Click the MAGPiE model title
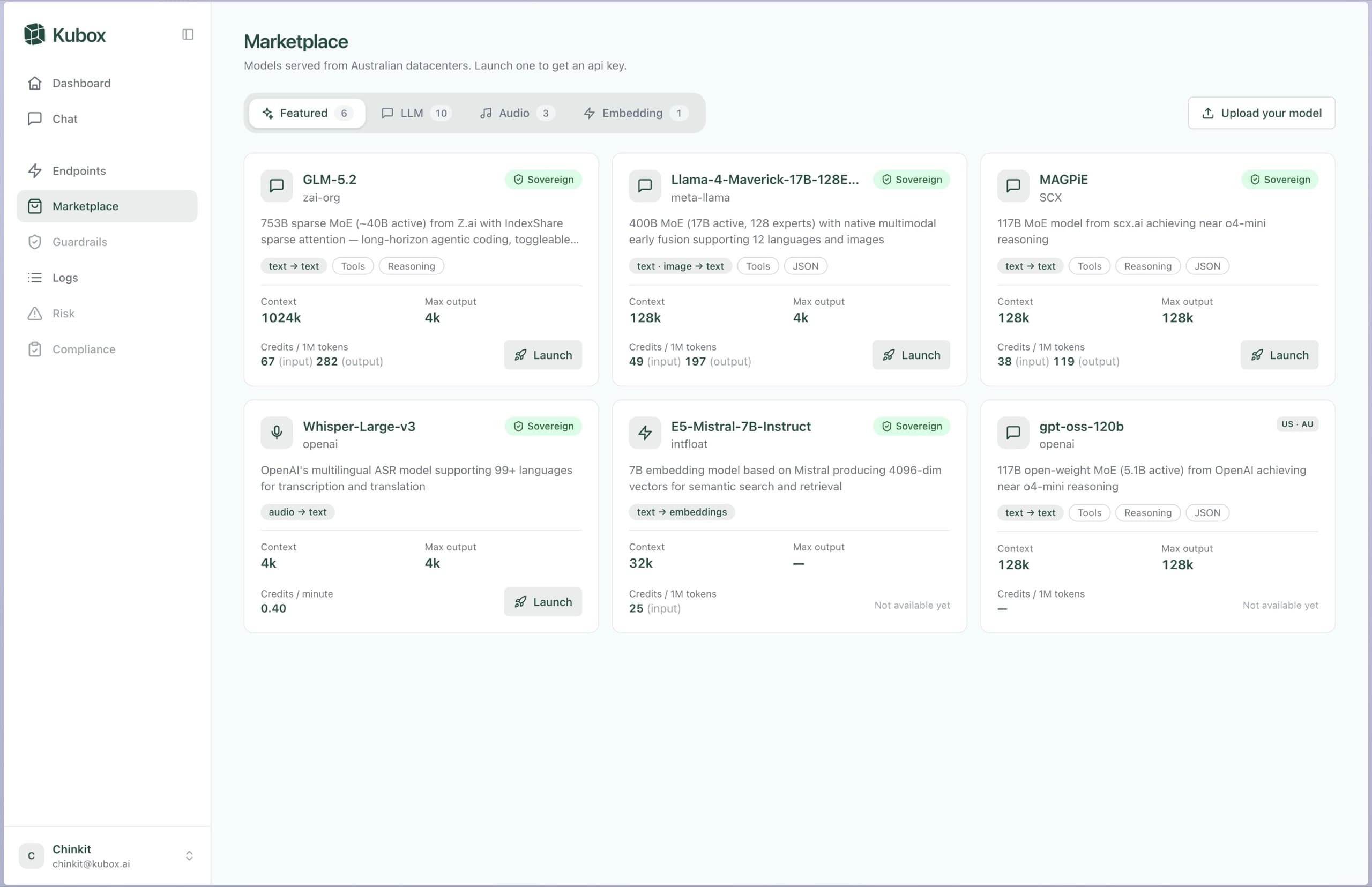This screenshot has height=887, width=1372. point(1063,180)
